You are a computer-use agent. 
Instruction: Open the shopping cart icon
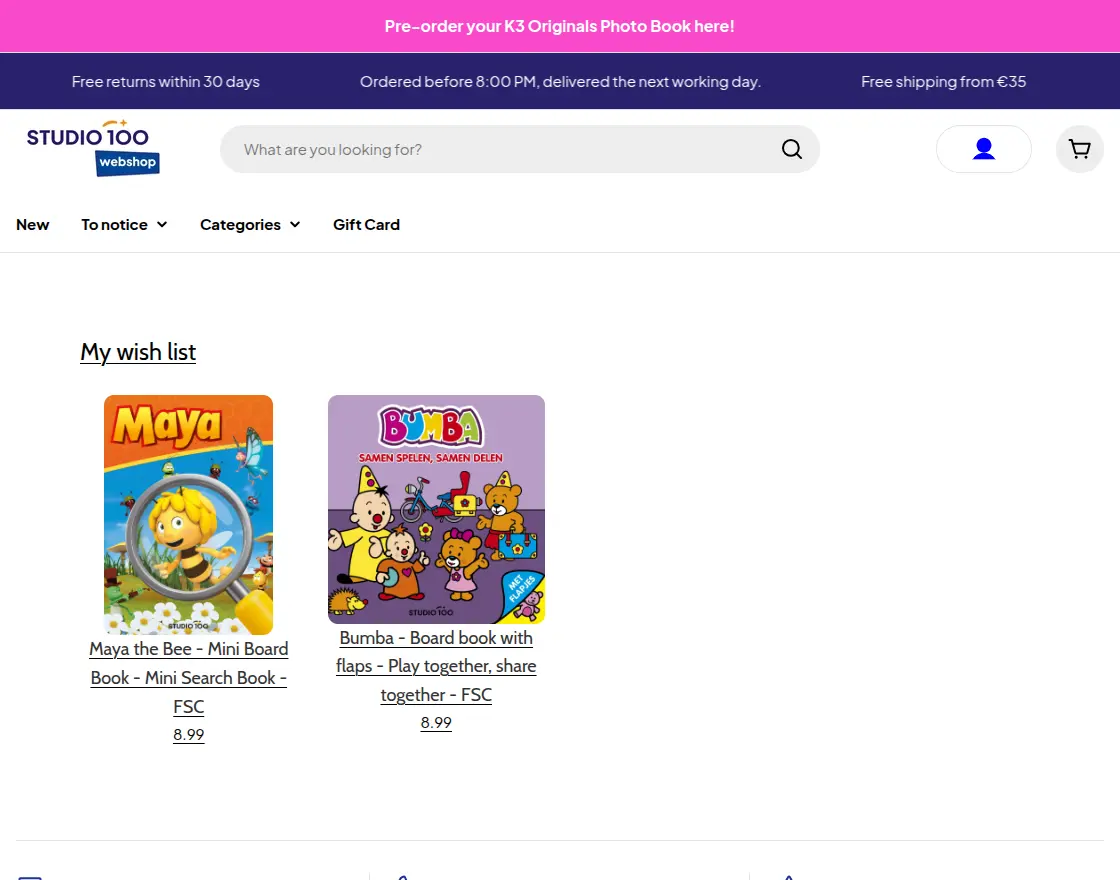point(1079,149)
